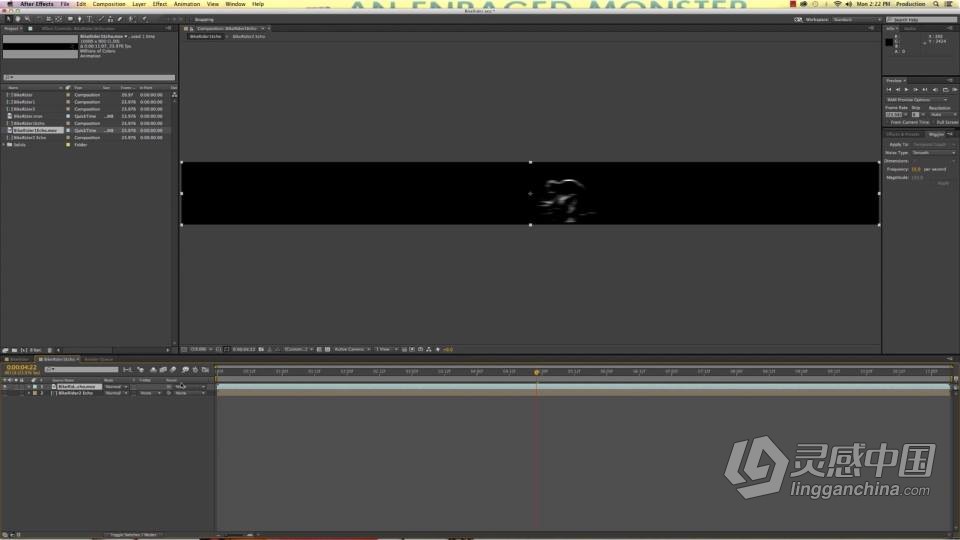Image resolution: width=960 pixels, height=540 pixels.
Task: Open the Animation menu
Action: click(x=187, y=4)
